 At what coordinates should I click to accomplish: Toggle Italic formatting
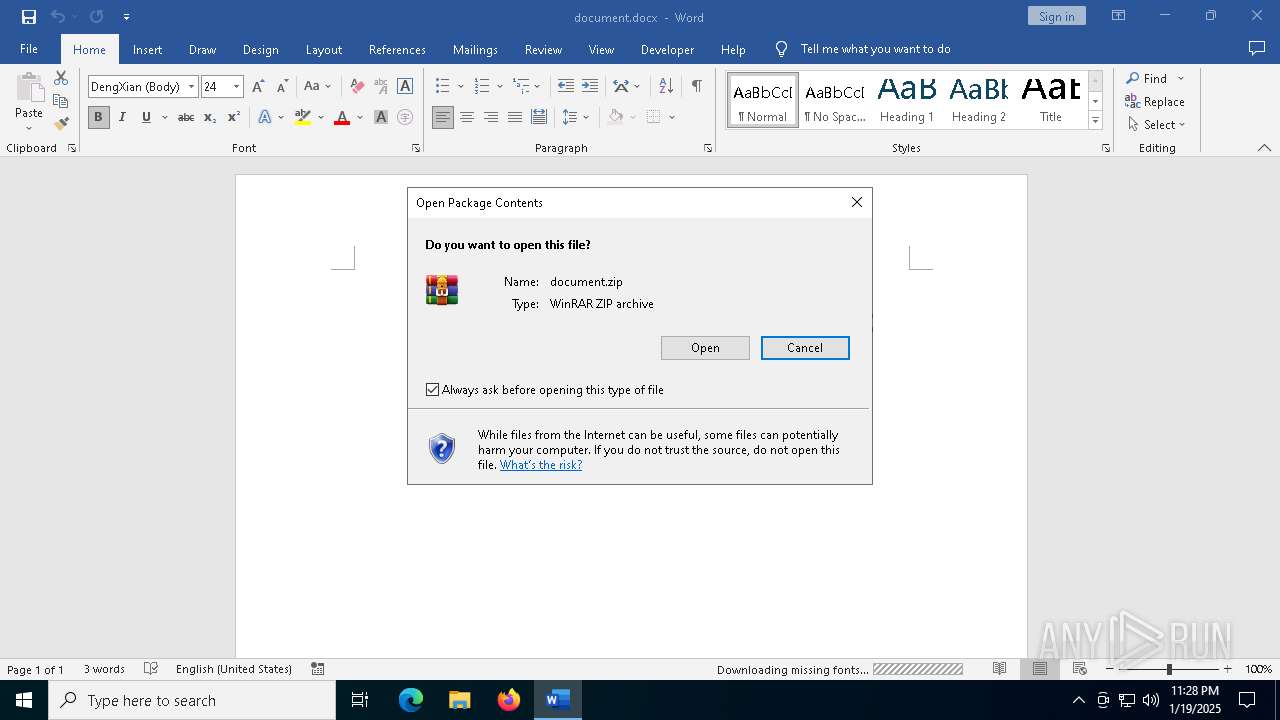pos(122,118)
